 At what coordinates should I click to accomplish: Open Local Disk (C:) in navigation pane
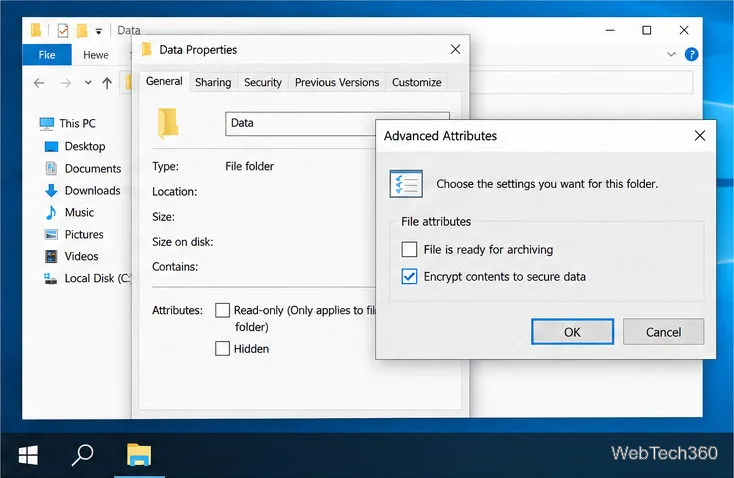point(97,278)
